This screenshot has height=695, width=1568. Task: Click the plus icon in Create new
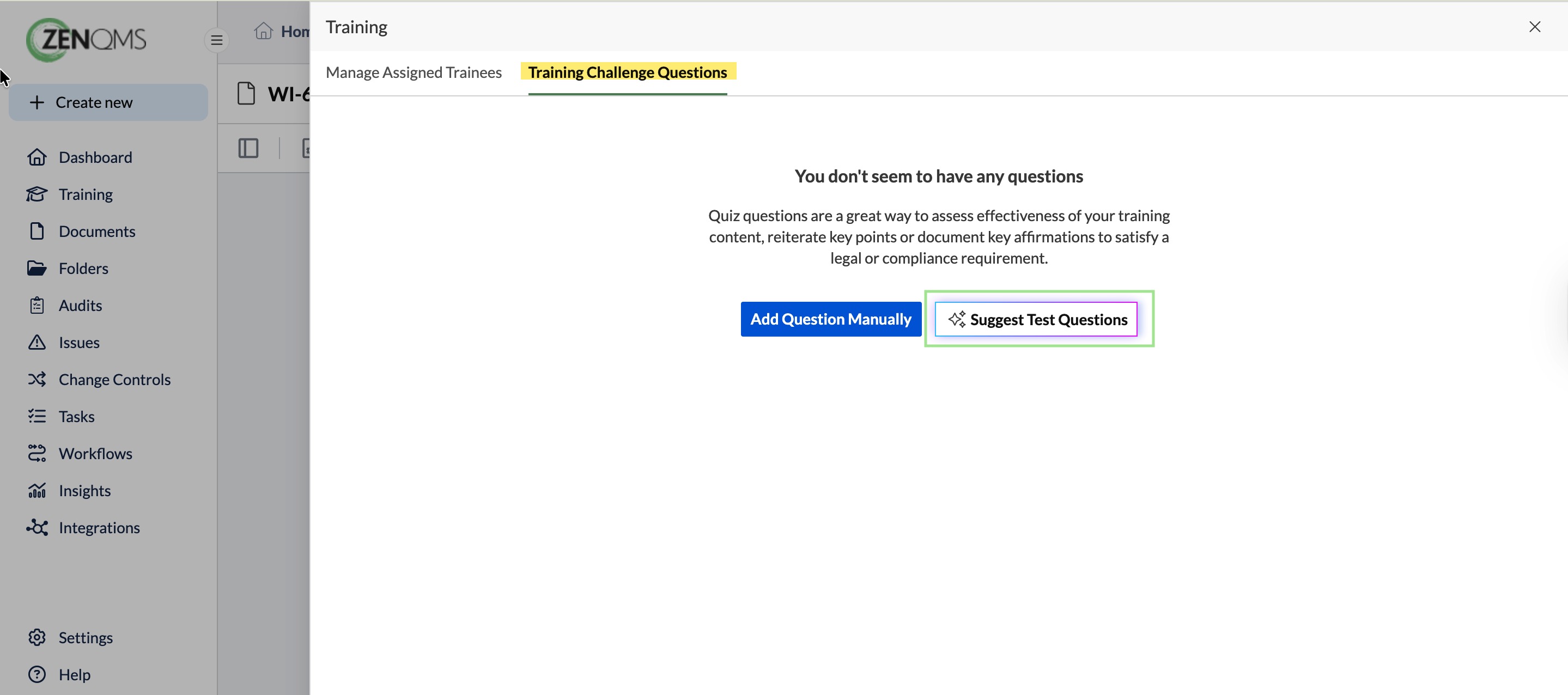tap(37, 102)
